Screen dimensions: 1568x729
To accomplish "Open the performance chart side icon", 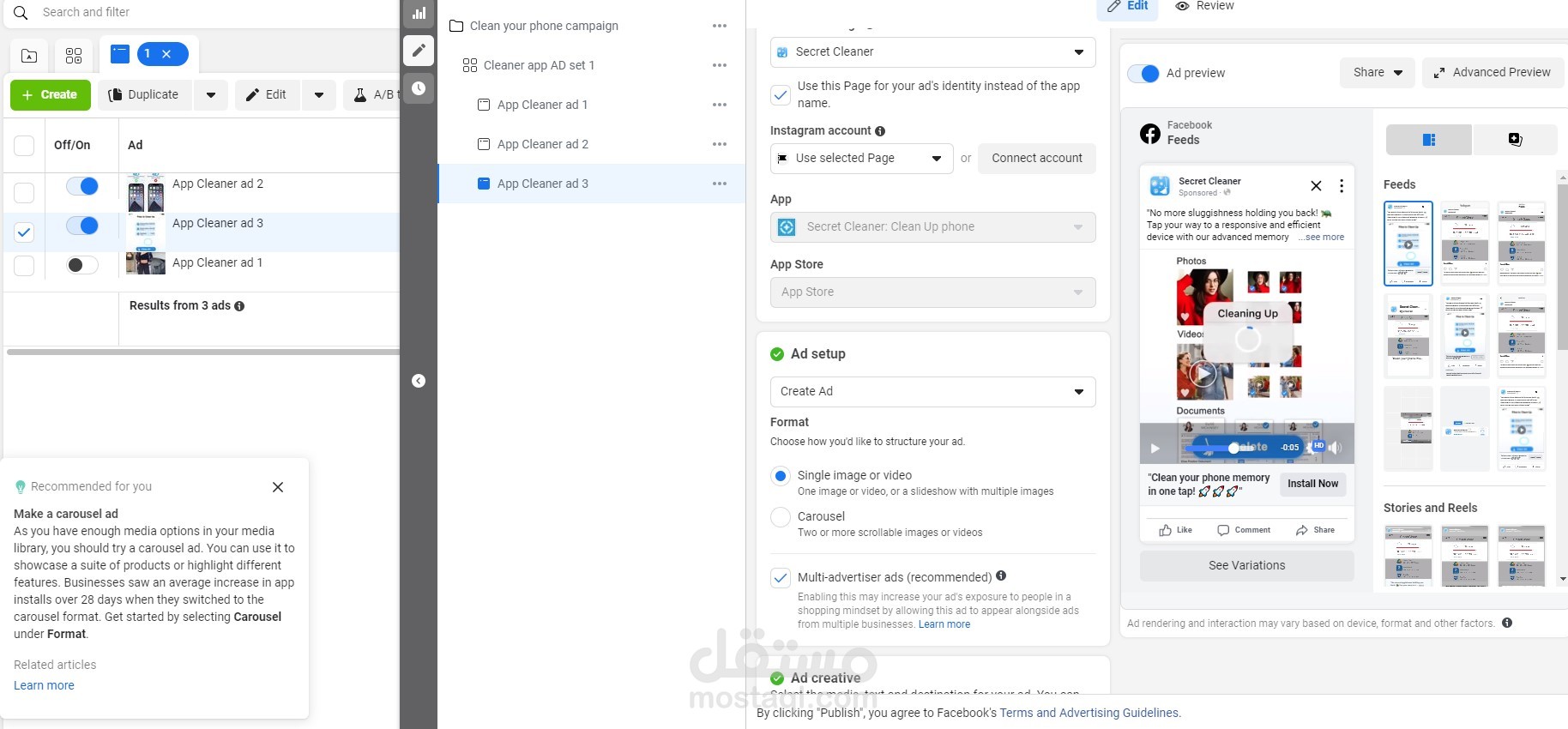I will pos(419,13).
